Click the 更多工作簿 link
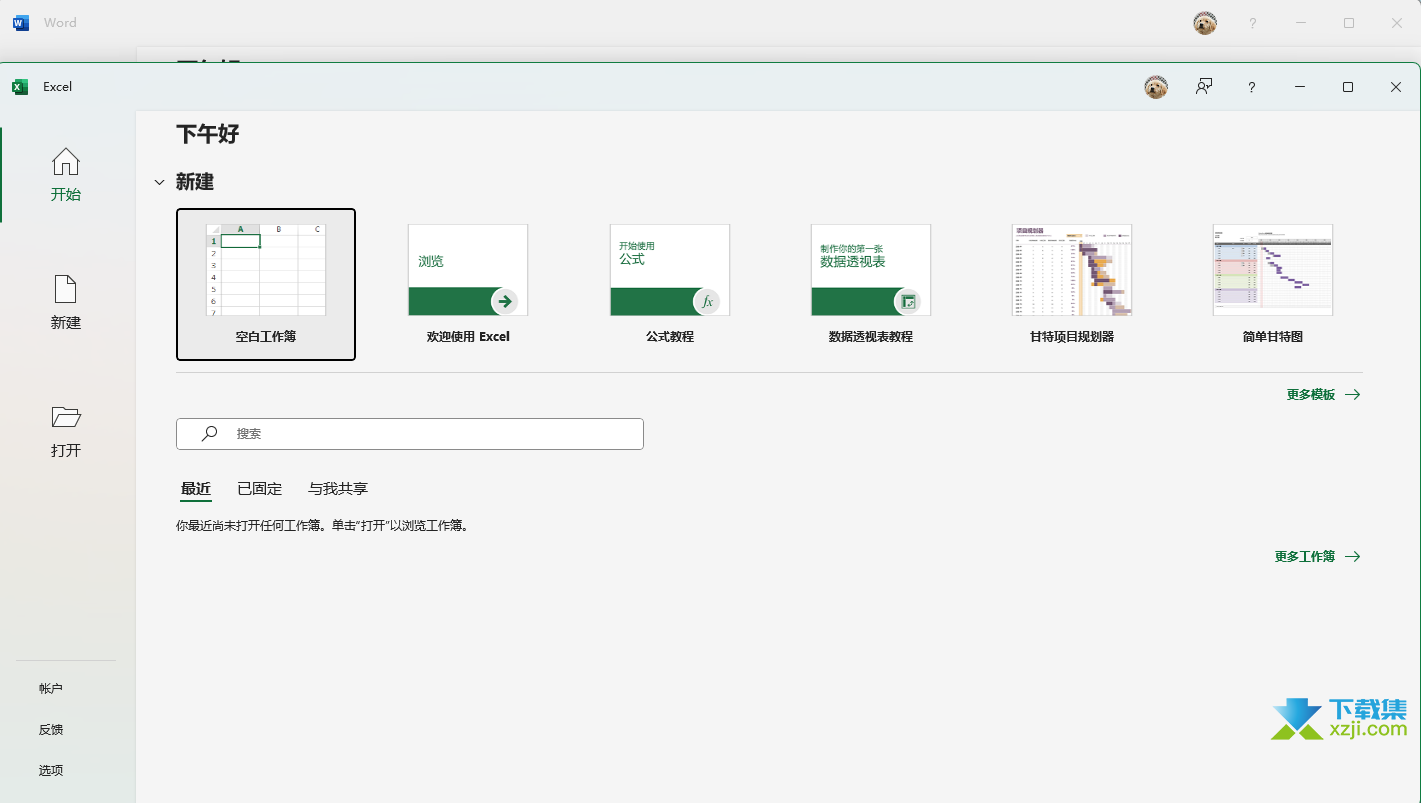This screenshot has height=803, width=1421. [1317, 557]
